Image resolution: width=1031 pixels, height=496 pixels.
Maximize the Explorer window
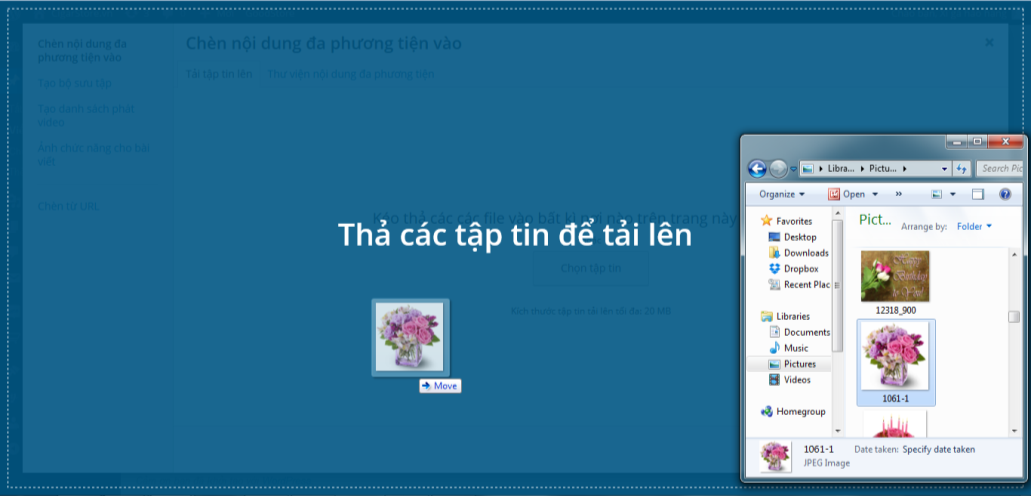[x=977, y=141]
